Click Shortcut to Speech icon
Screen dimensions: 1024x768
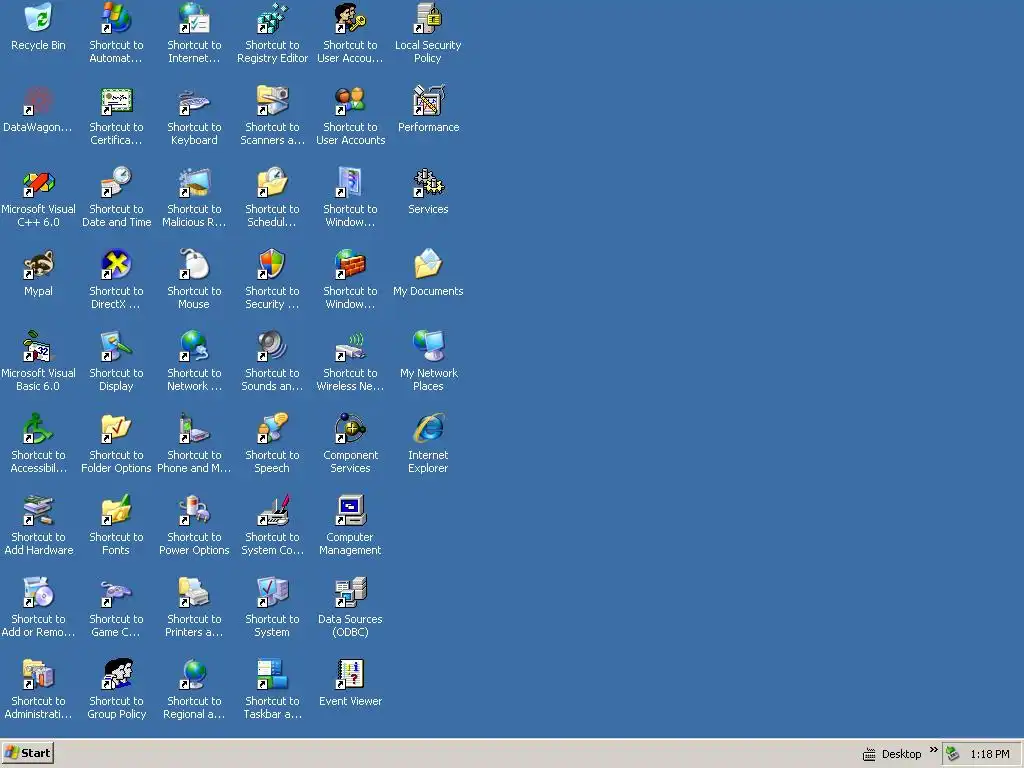pyautogui.click(x=272, y=428)
